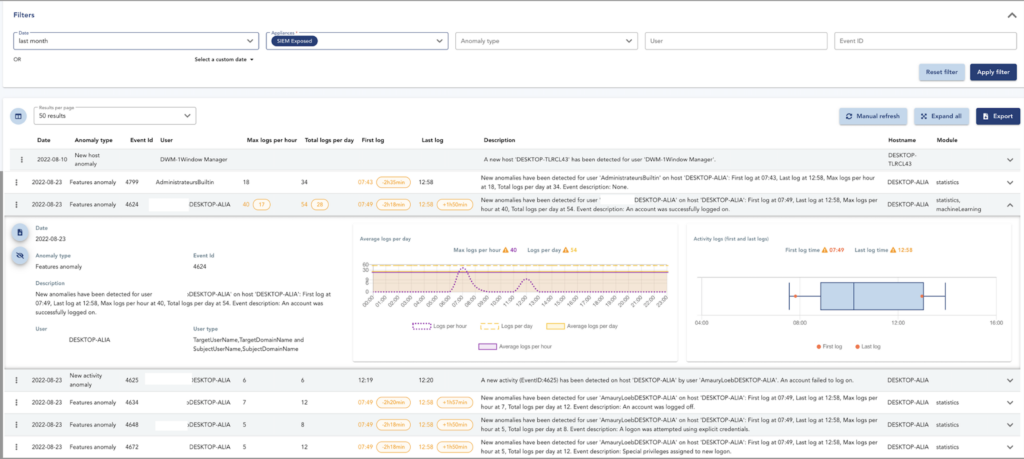
Task: Click the orange -2h35min badge next to 07:43
Action: tap(393, 182)
